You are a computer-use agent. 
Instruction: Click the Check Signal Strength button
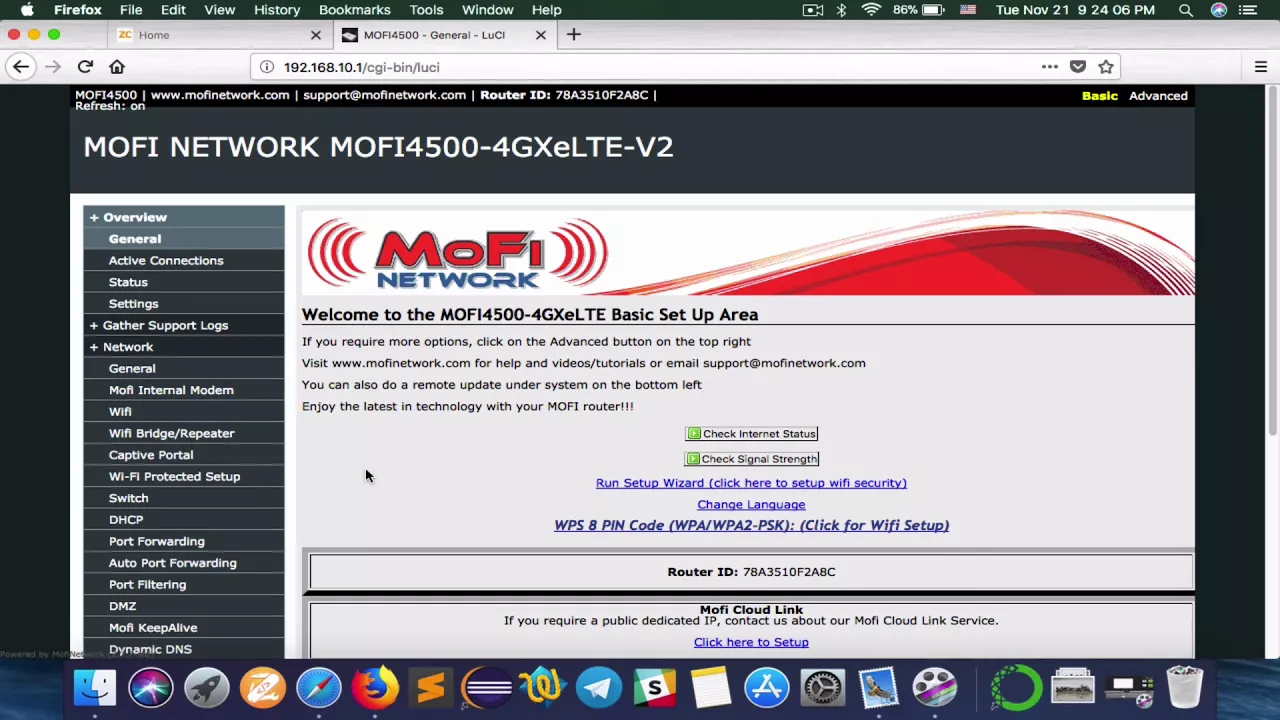pyautogui.click(x=751, y=459)
